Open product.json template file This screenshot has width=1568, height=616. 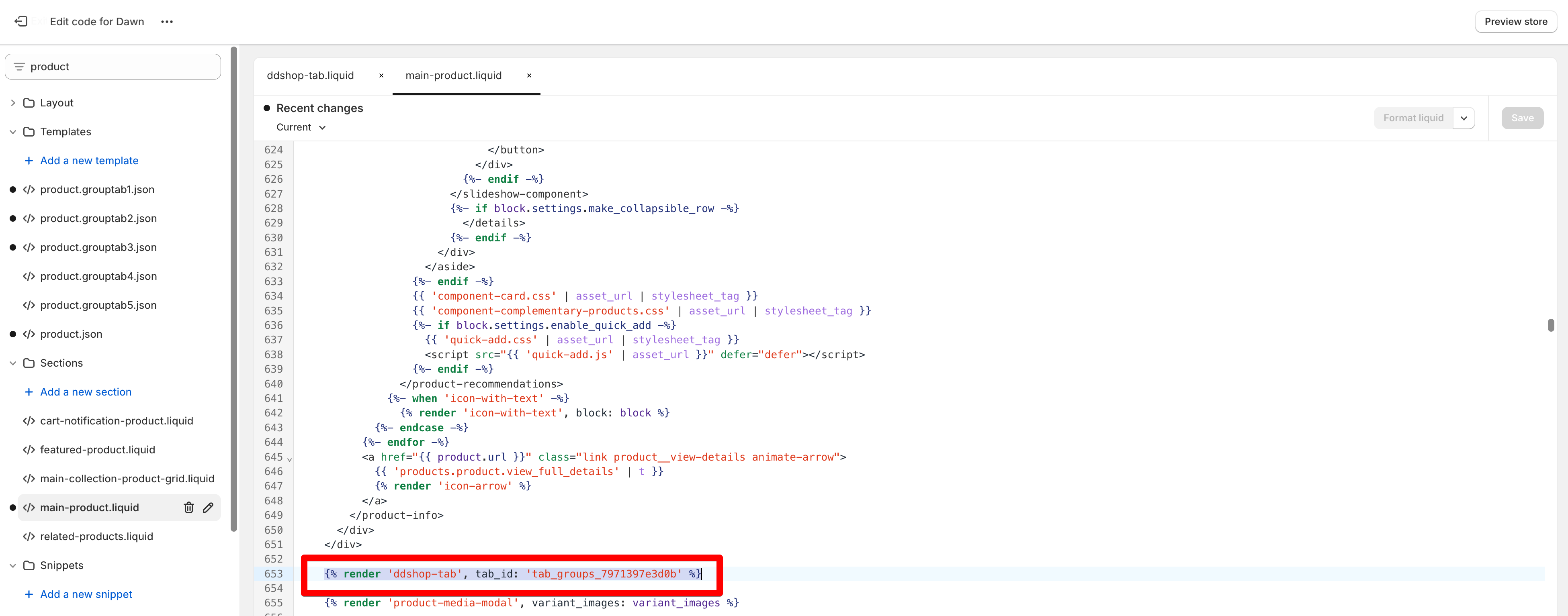click(x=71, y=335)
